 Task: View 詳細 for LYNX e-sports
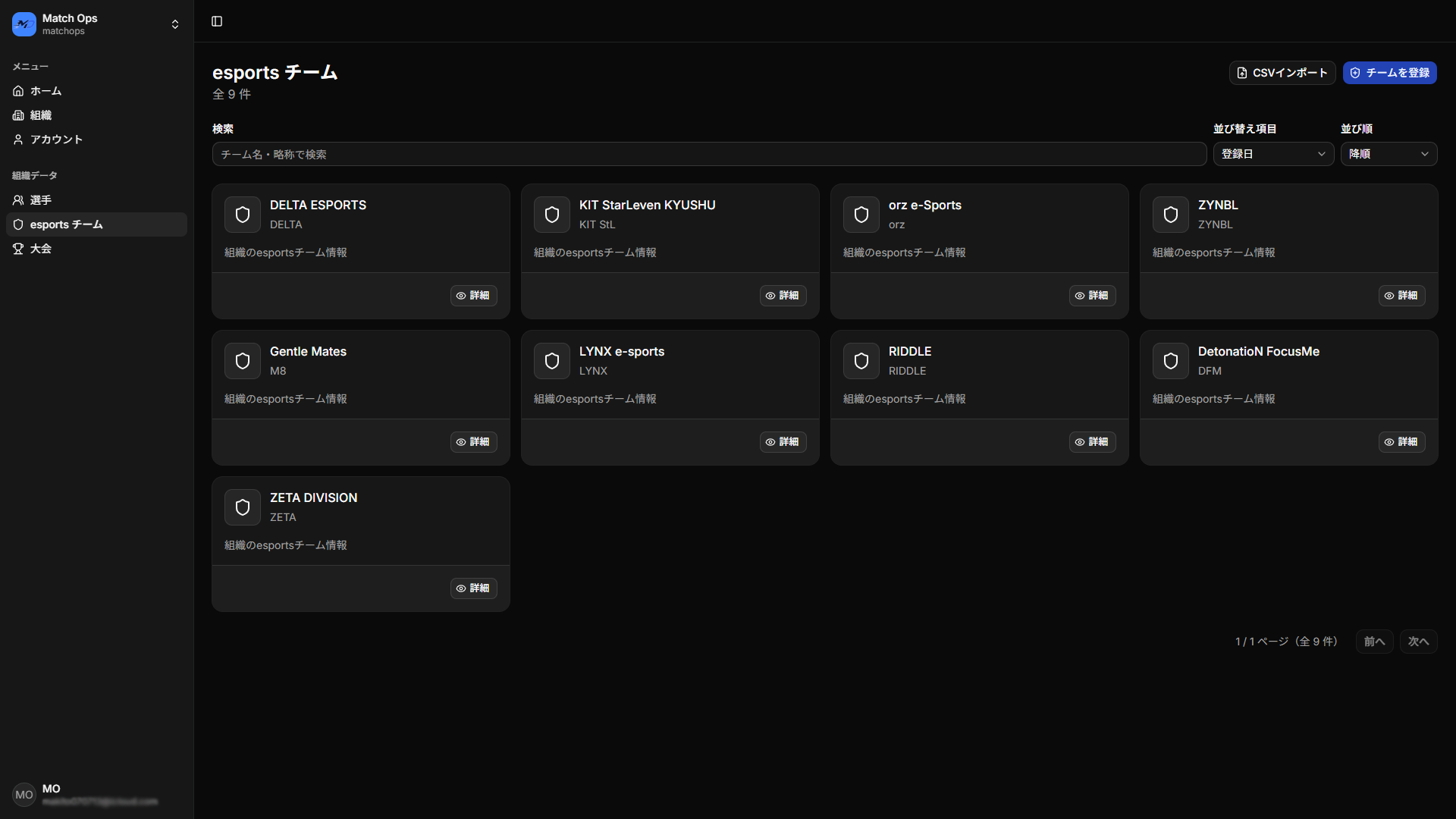click(x=783, y=442)
